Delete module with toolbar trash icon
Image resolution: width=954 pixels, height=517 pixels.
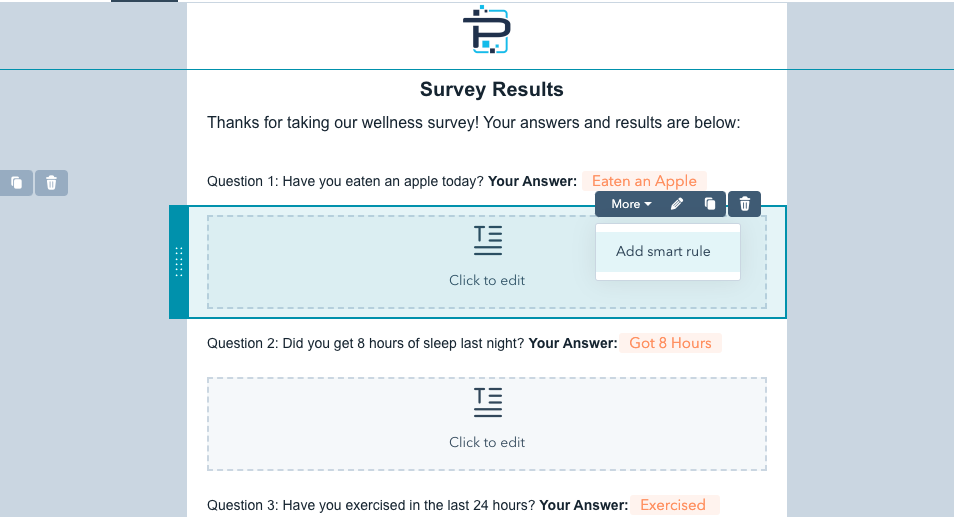pyautogui.click(x=745, y=204)
